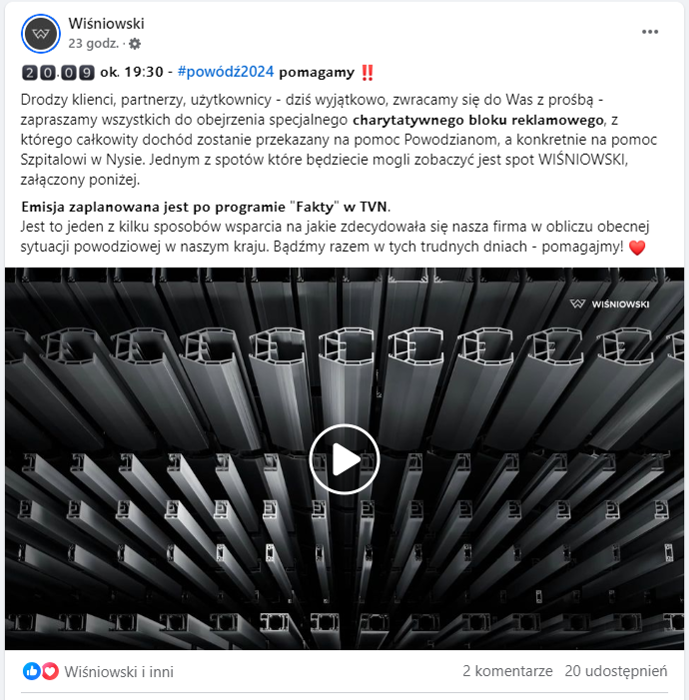Play the Wiśniowski video spot
The image size is (689, 700).
(344, 459)
